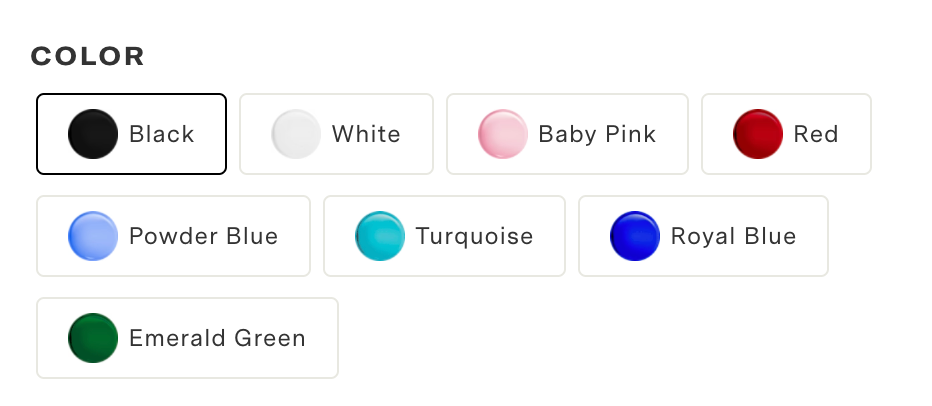Click the baby pink swatch circle
This screenshot has width=932, height=406.
click(503, 134)
